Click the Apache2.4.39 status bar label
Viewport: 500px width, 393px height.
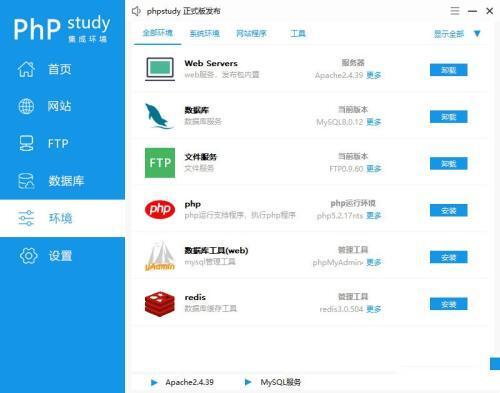tap(189, 382)
